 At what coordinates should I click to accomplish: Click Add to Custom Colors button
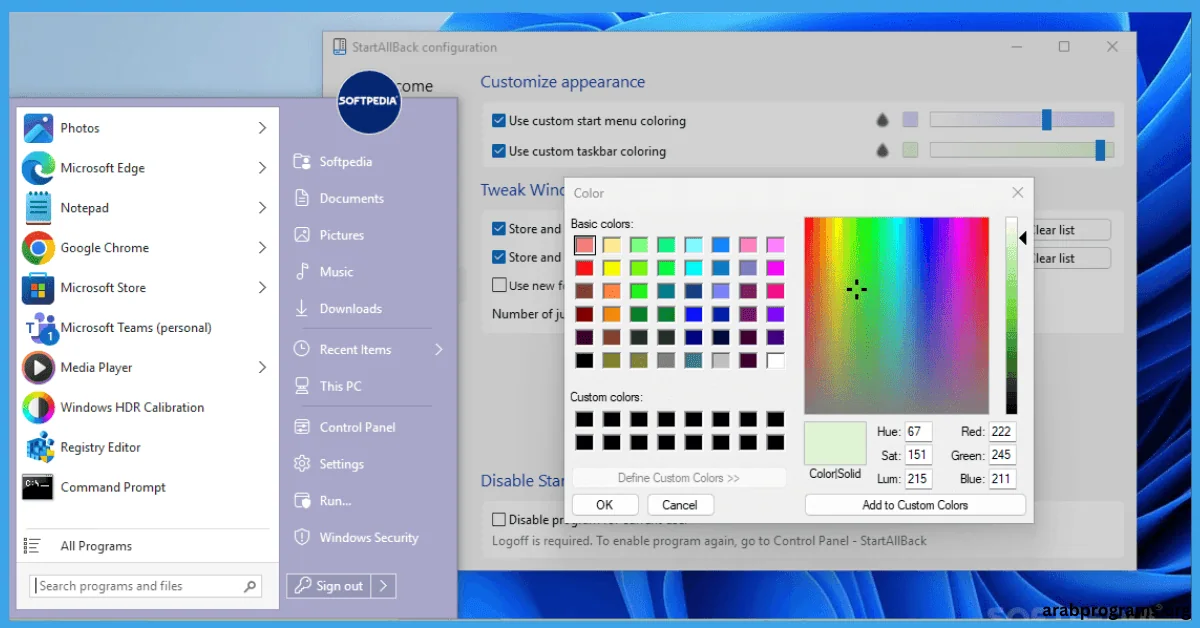coord(915,505)
